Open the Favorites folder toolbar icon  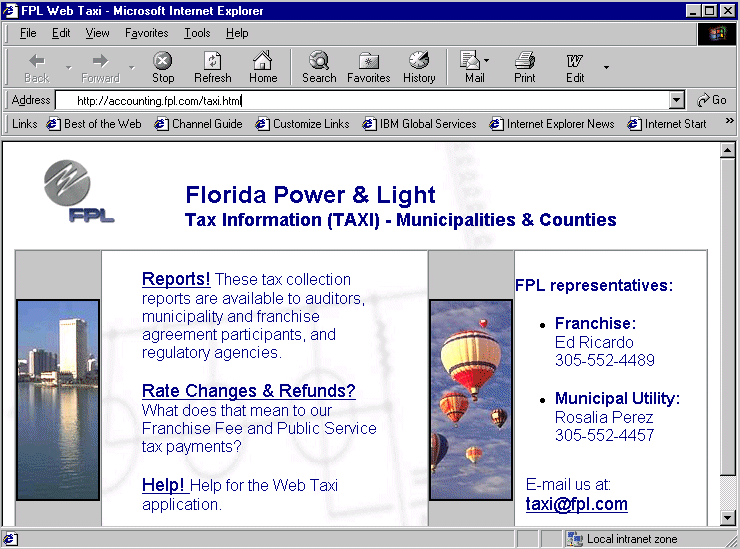tap(369, 68)
